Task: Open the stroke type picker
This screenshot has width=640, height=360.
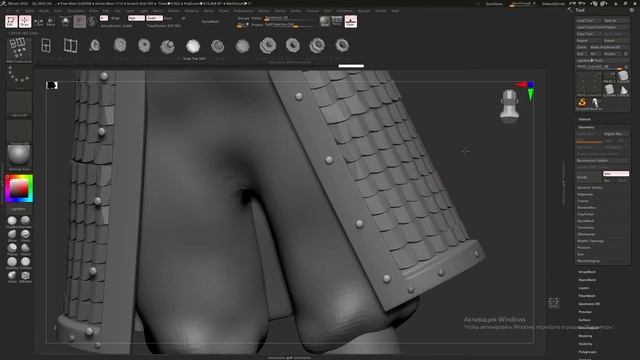Action: coord(19,76)
